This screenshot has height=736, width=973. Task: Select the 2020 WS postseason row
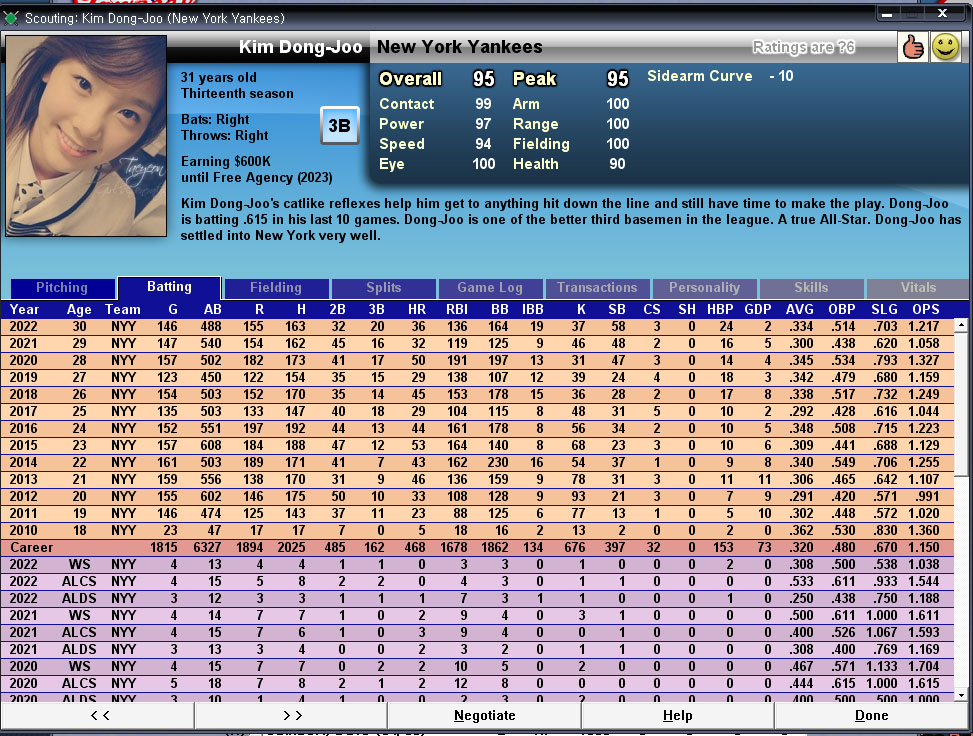pos(477,666)
